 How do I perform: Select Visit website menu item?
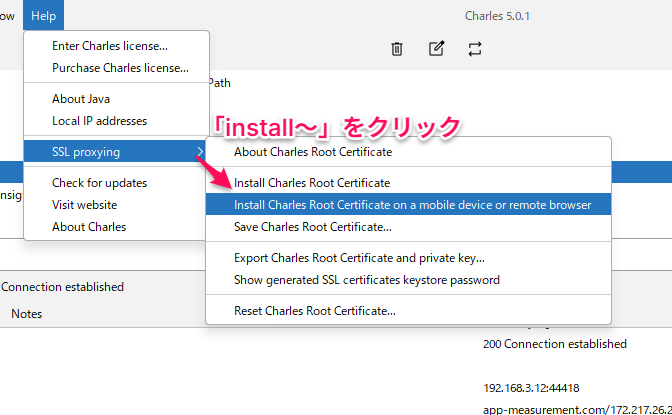pyautogui.click(x=116, y=205)
